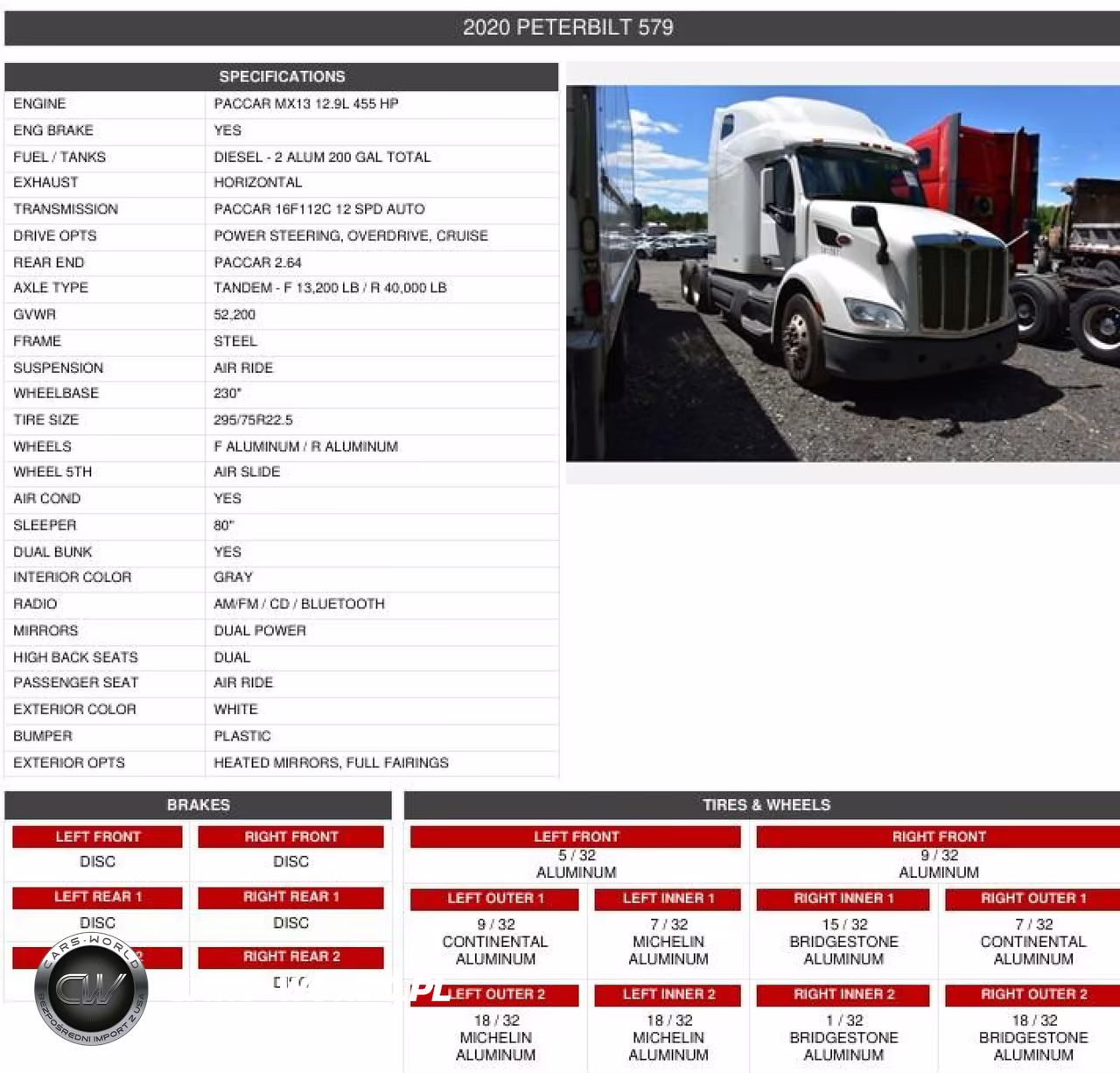Image resolution: width=1120 pixels, height=1073 pixels.
Task: Select engine value 'PACCAR MX13 12.9L 455 HP'
Action: click(306, 104)
